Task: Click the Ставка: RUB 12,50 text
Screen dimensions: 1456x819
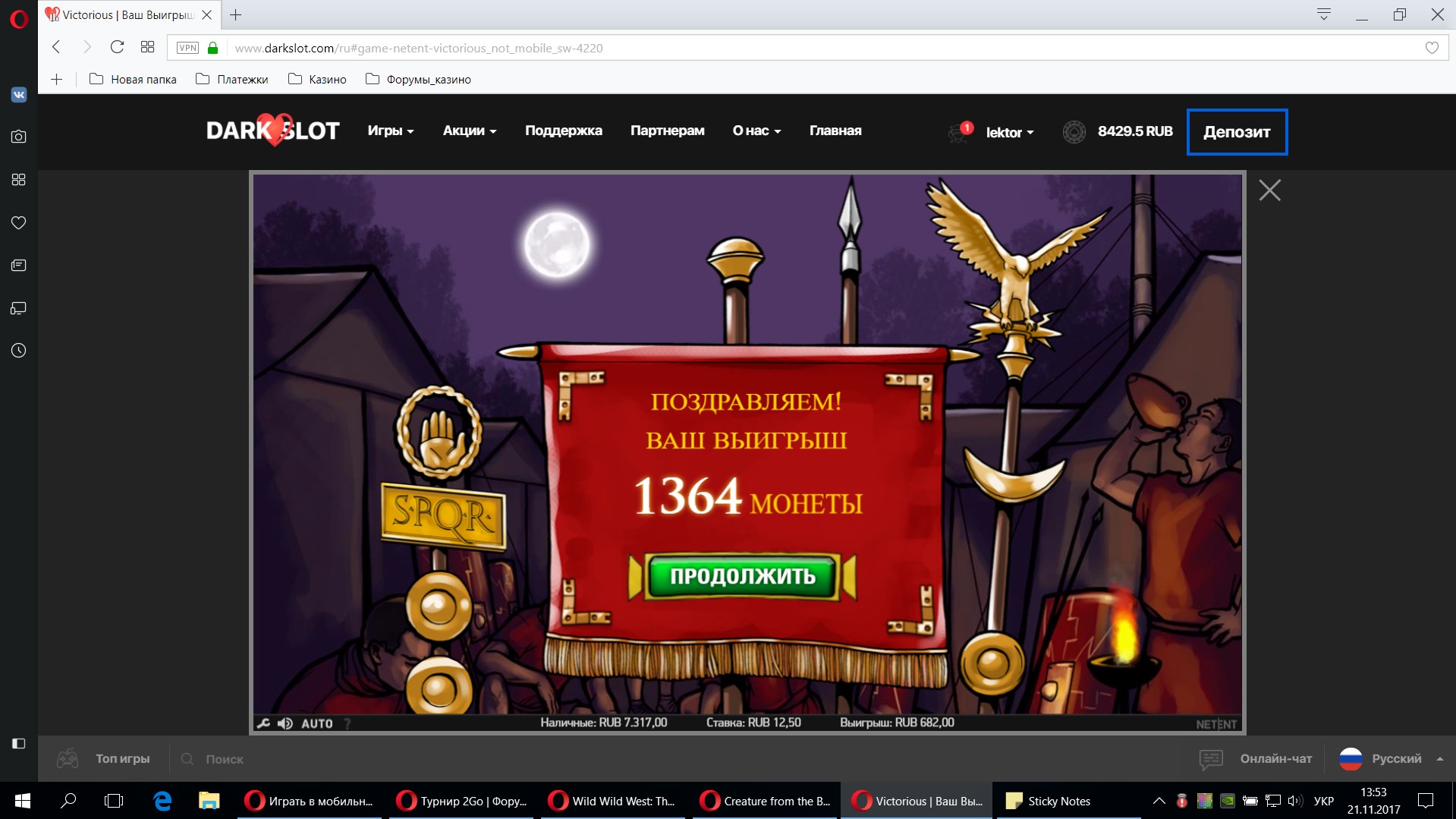Action: tap(753, 723)
